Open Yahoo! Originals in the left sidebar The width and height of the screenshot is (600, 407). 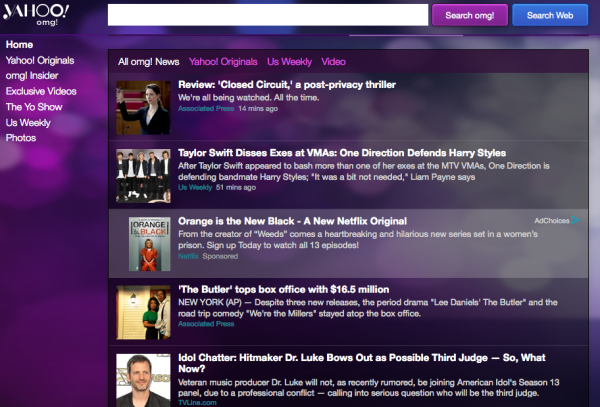point(40,60)
